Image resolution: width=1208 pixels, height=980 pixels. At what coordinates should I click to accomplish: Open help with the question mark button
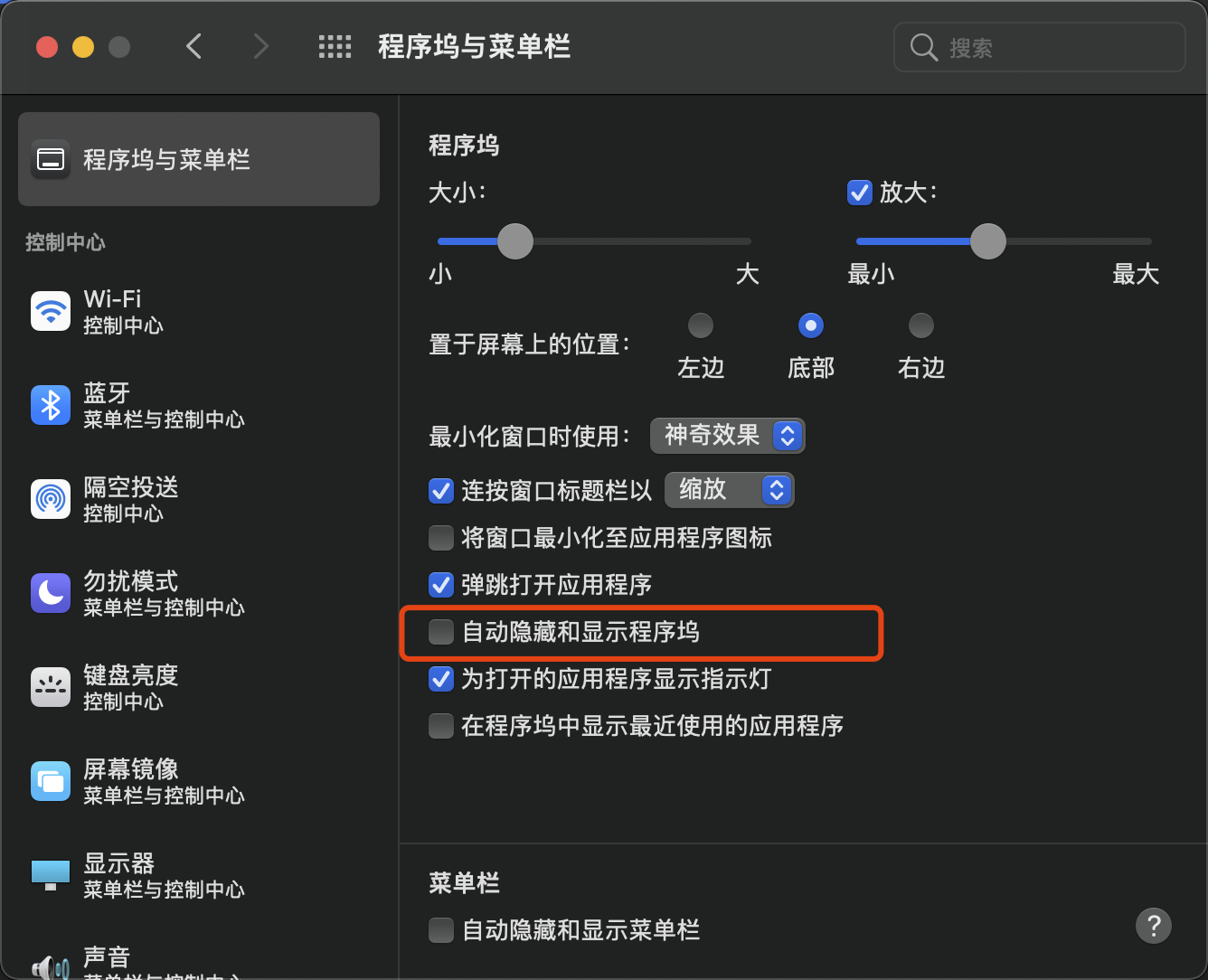coord(1153,926)
